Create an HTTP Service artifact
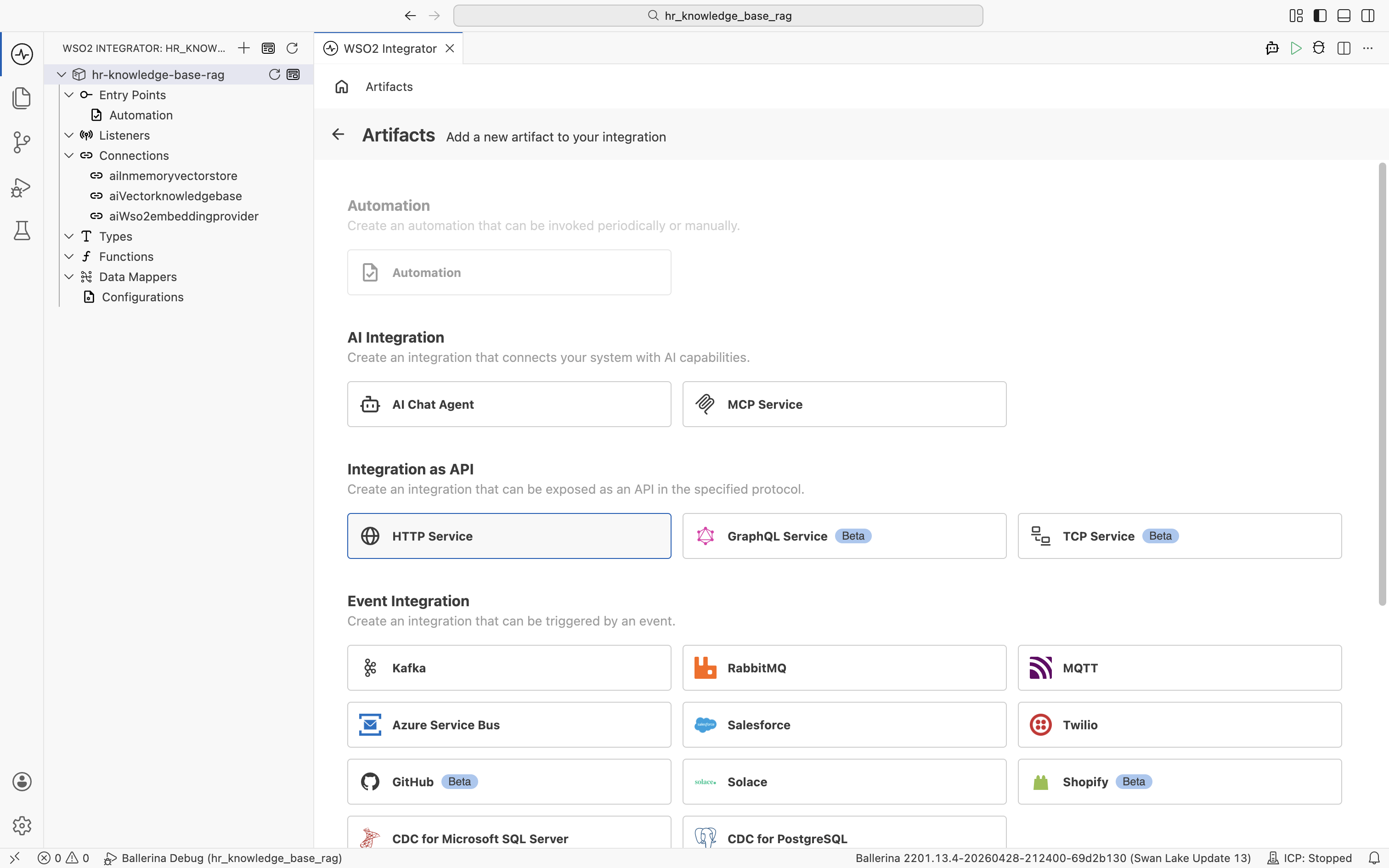1389x868 pixels. [x=509, y=536]
